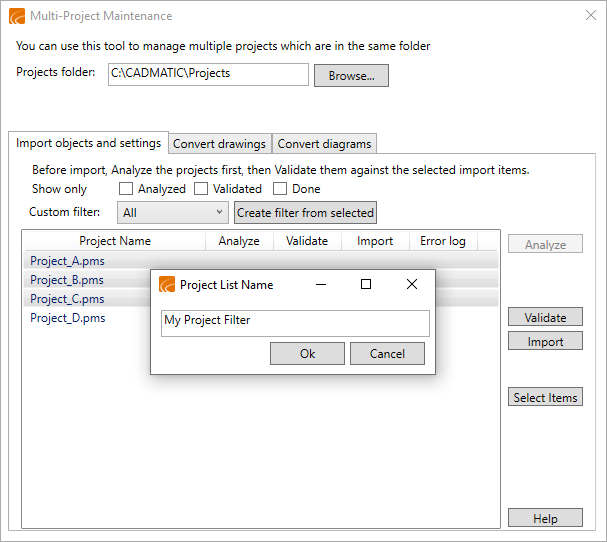Select Project_D.pms in the list
This screenshot has height=542, width=607.
[68, 318]
